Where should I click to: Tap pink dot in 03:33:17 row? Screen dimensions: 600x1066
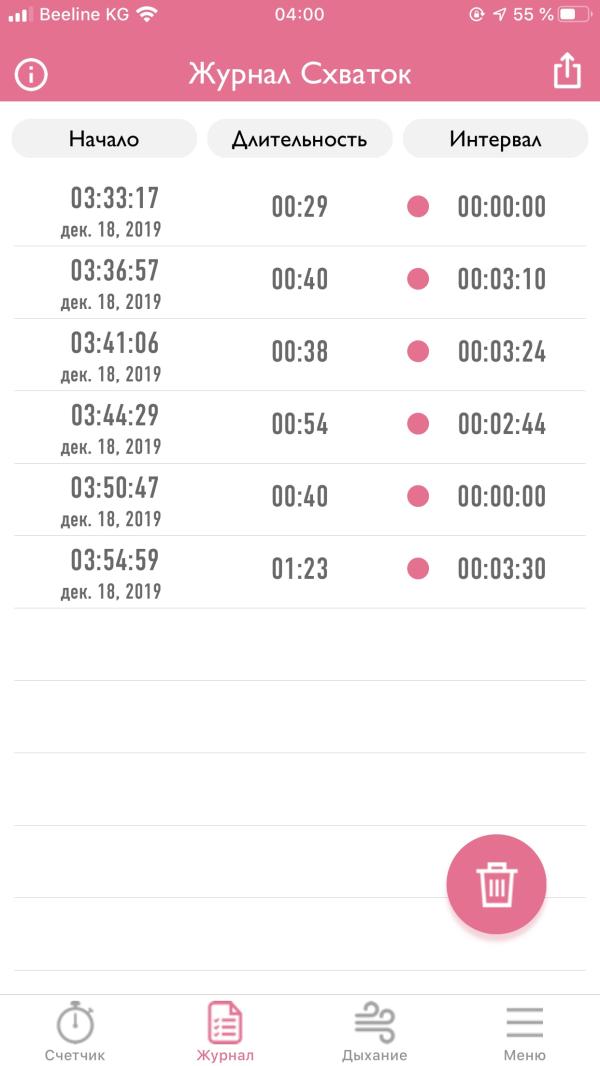click(418, 207)
